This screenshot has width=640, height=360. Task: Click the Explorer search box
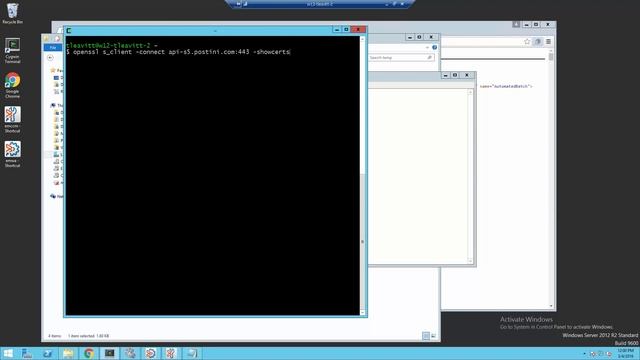pyautogui.click(x=400, y=58)
